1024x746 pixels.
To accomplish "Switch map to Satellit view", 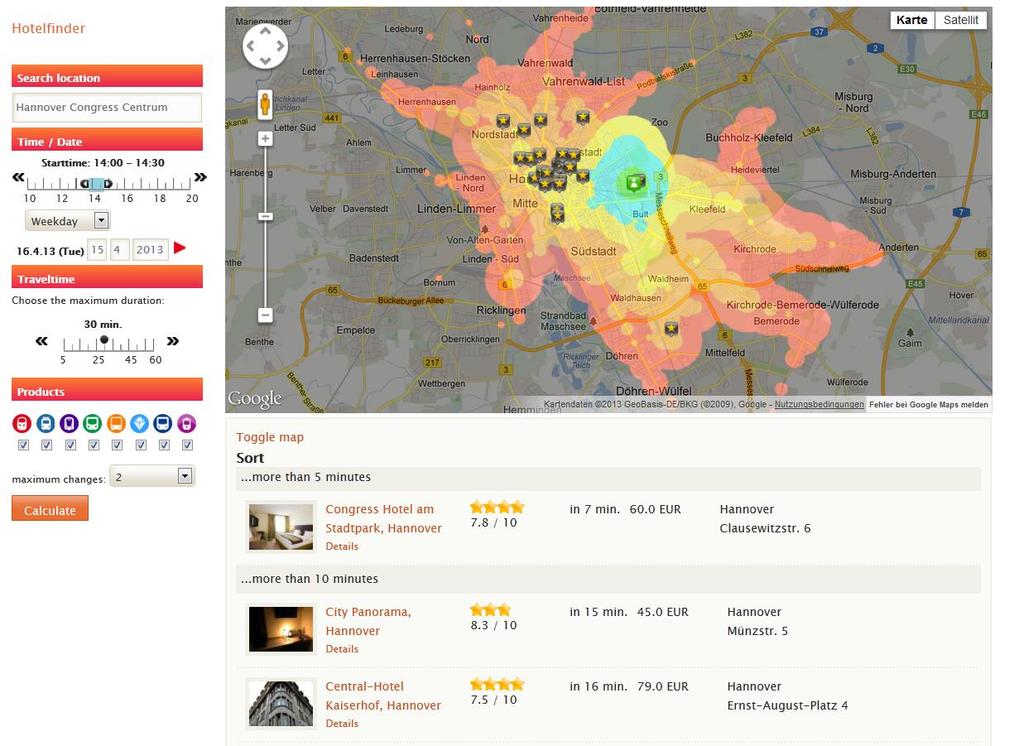I will coord(961,20).
